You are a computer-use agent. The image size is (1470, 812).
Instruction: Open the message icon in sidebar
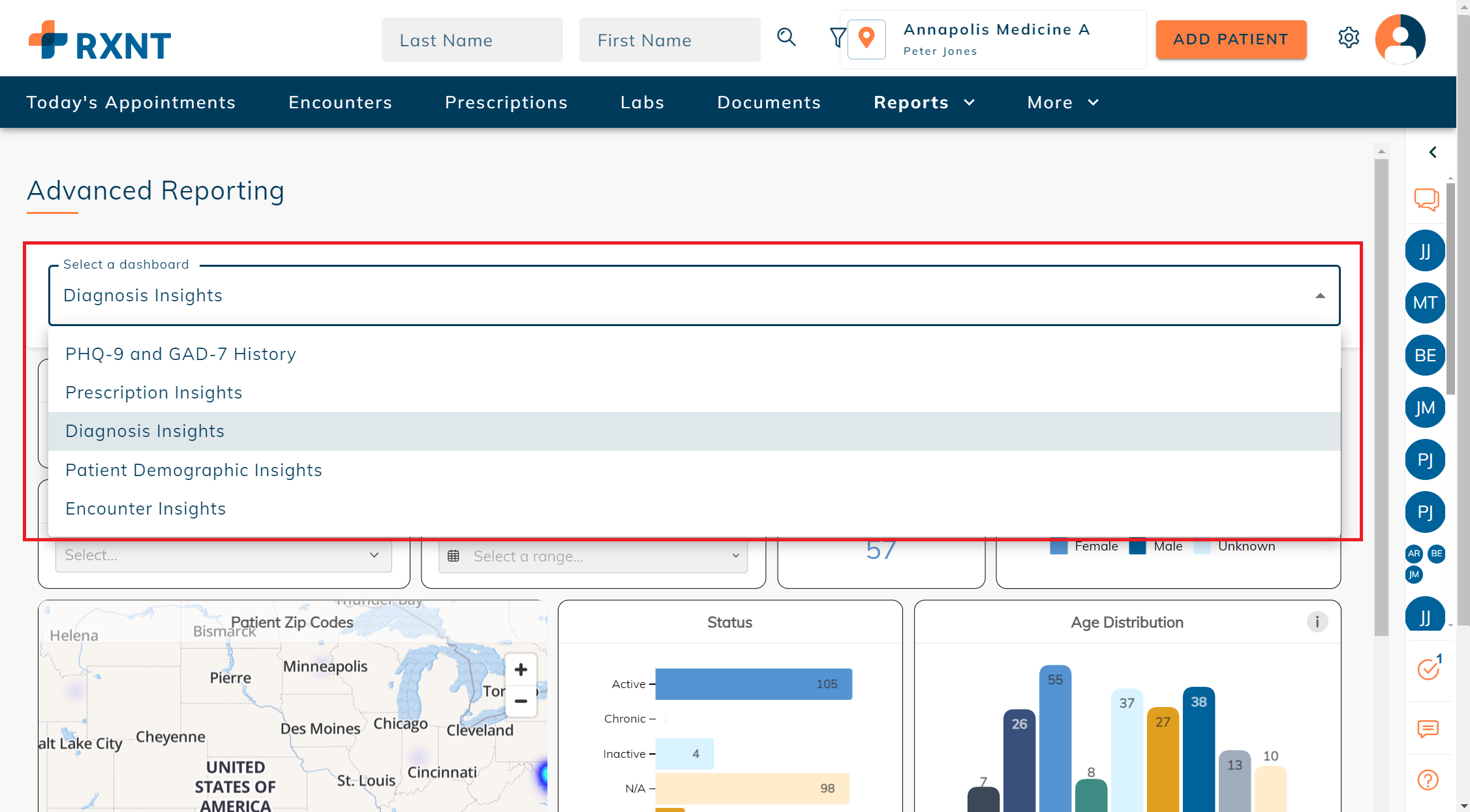click(1428, 729)
